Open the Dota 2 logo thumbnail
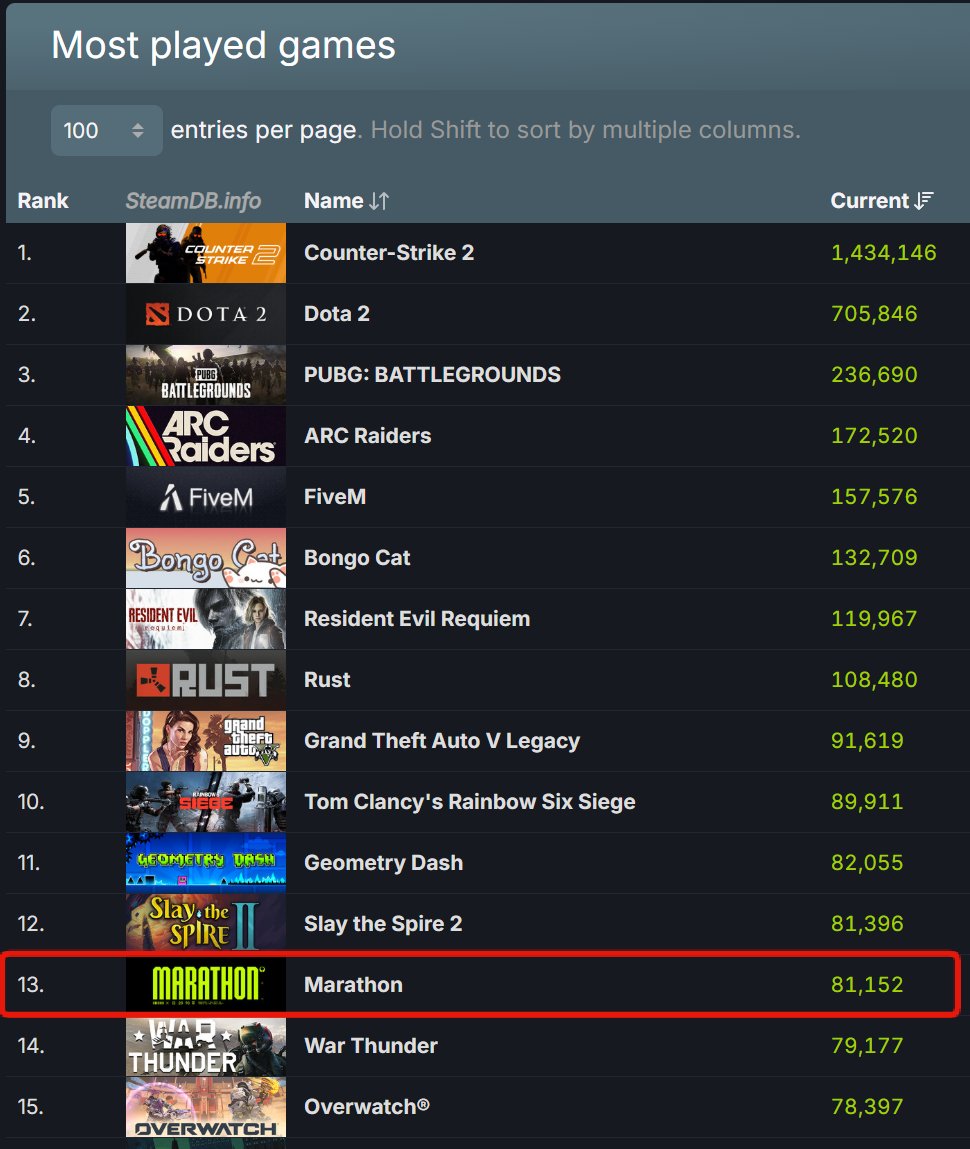Screen dimensions: 970x1149 coord(206,314)
